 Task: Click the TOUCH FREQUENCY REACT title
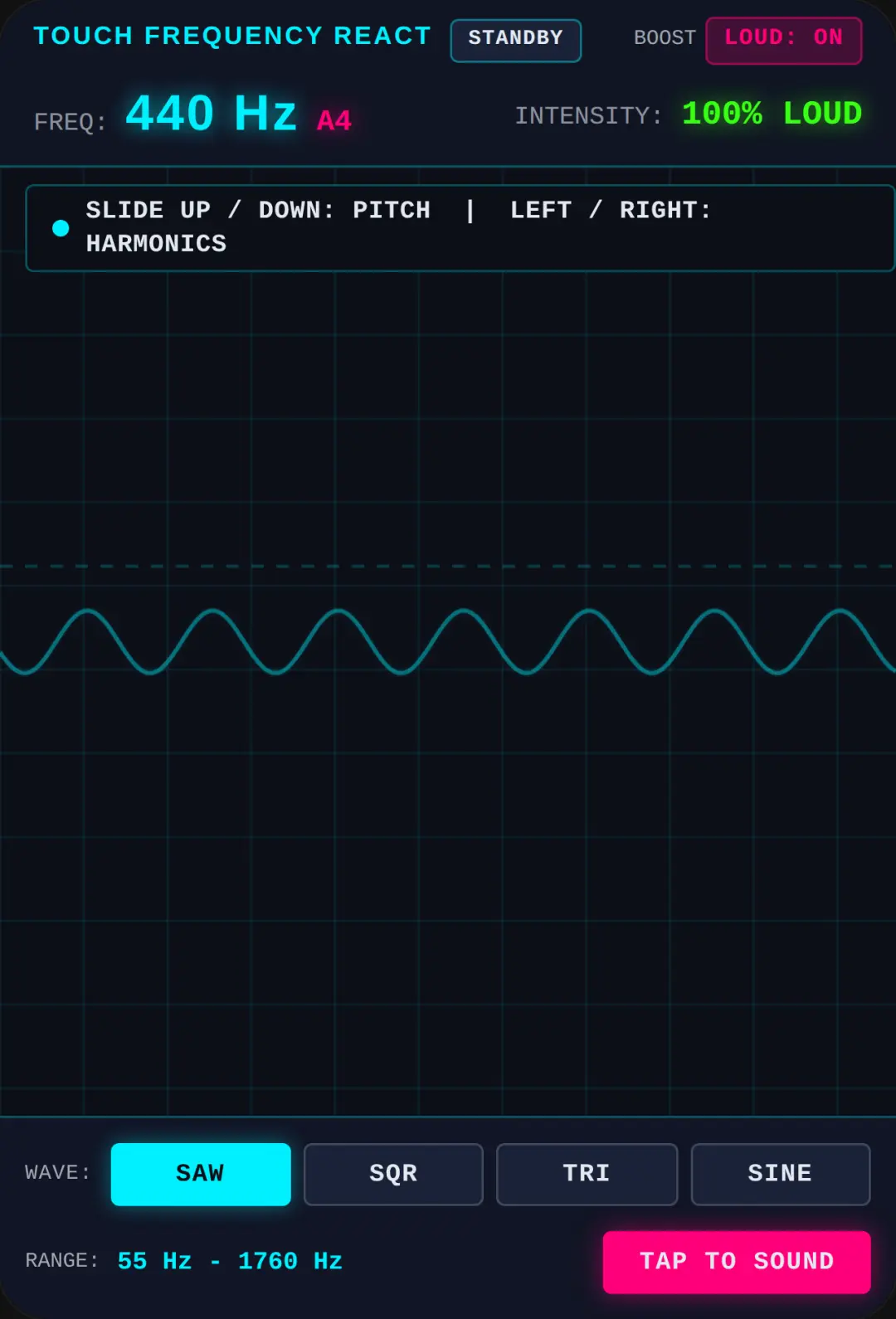(x=232, y=36)
